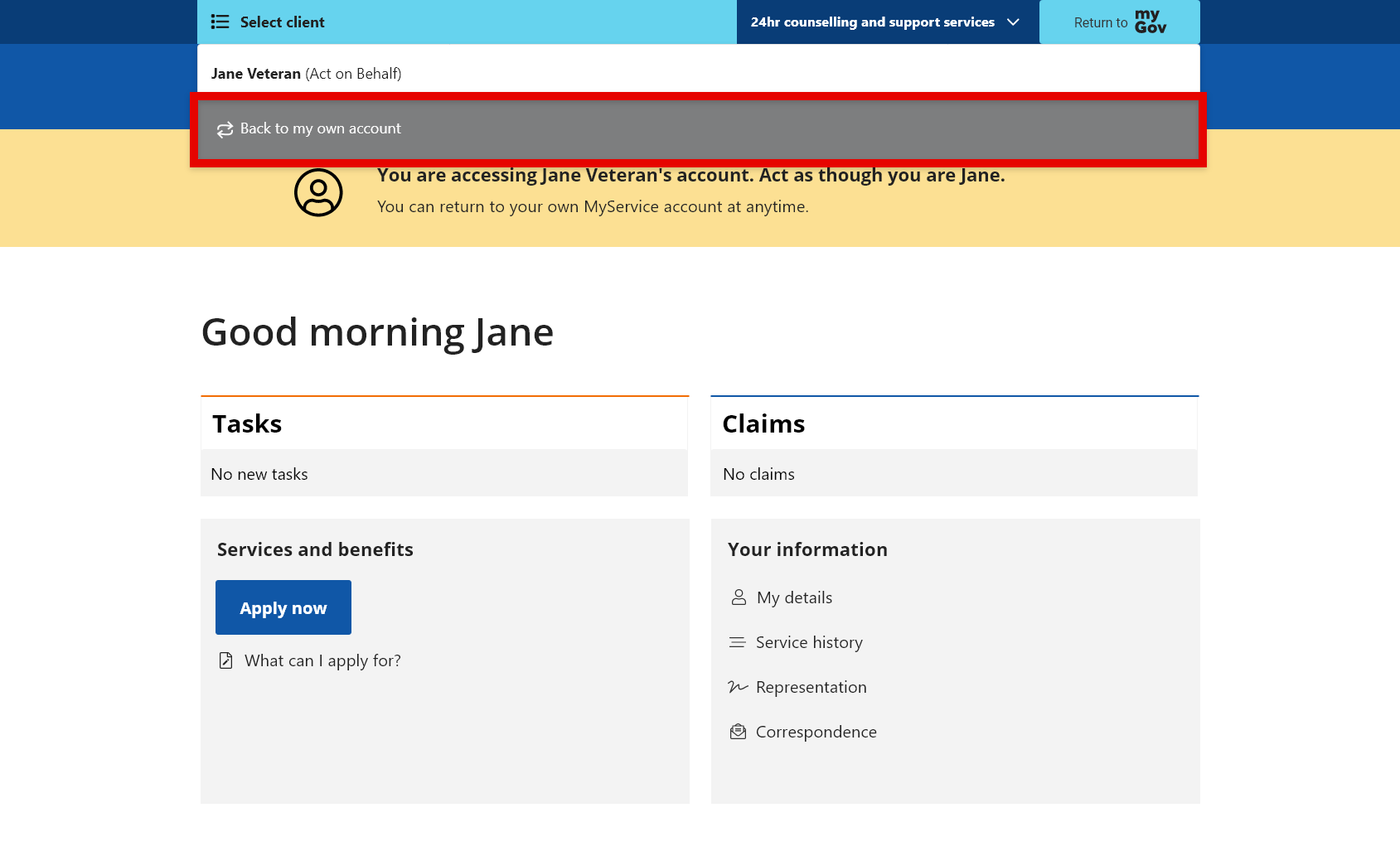1400x856 pixels.
Task: Click the My details person icon
Action: pos(738,597)
